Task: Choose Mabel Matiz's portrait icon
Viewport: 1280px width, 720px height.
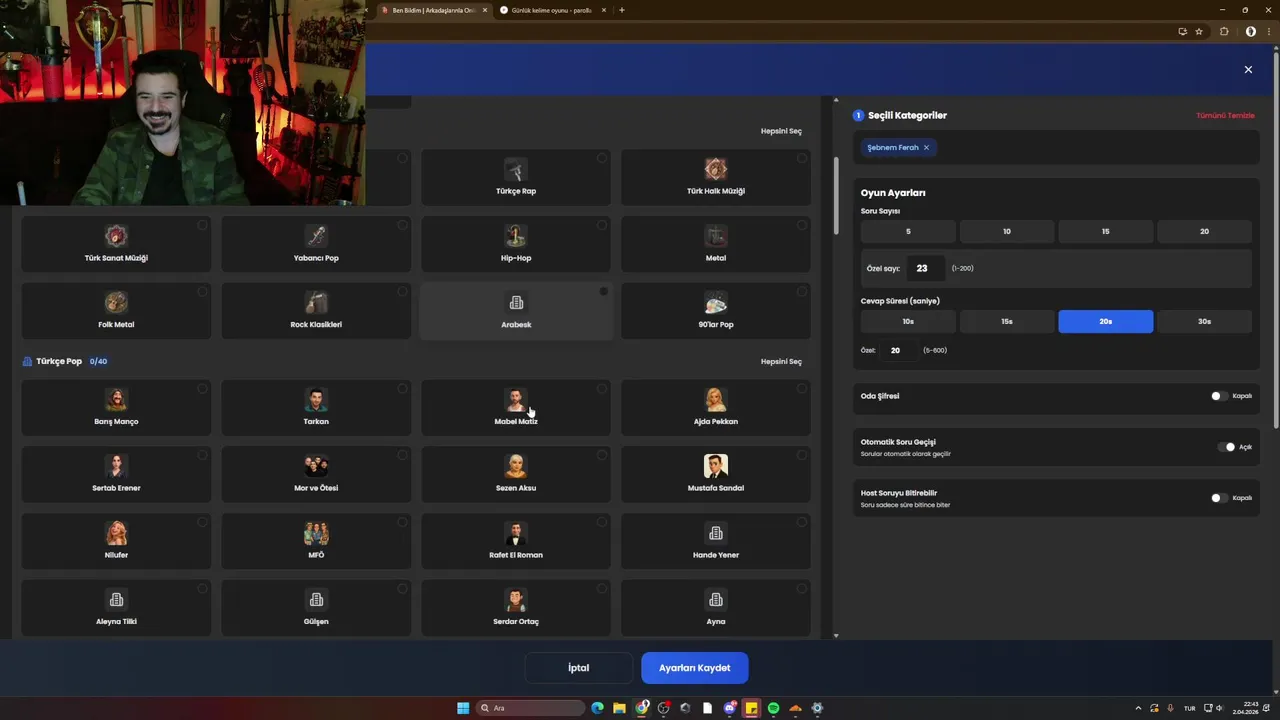Action: 516,400
